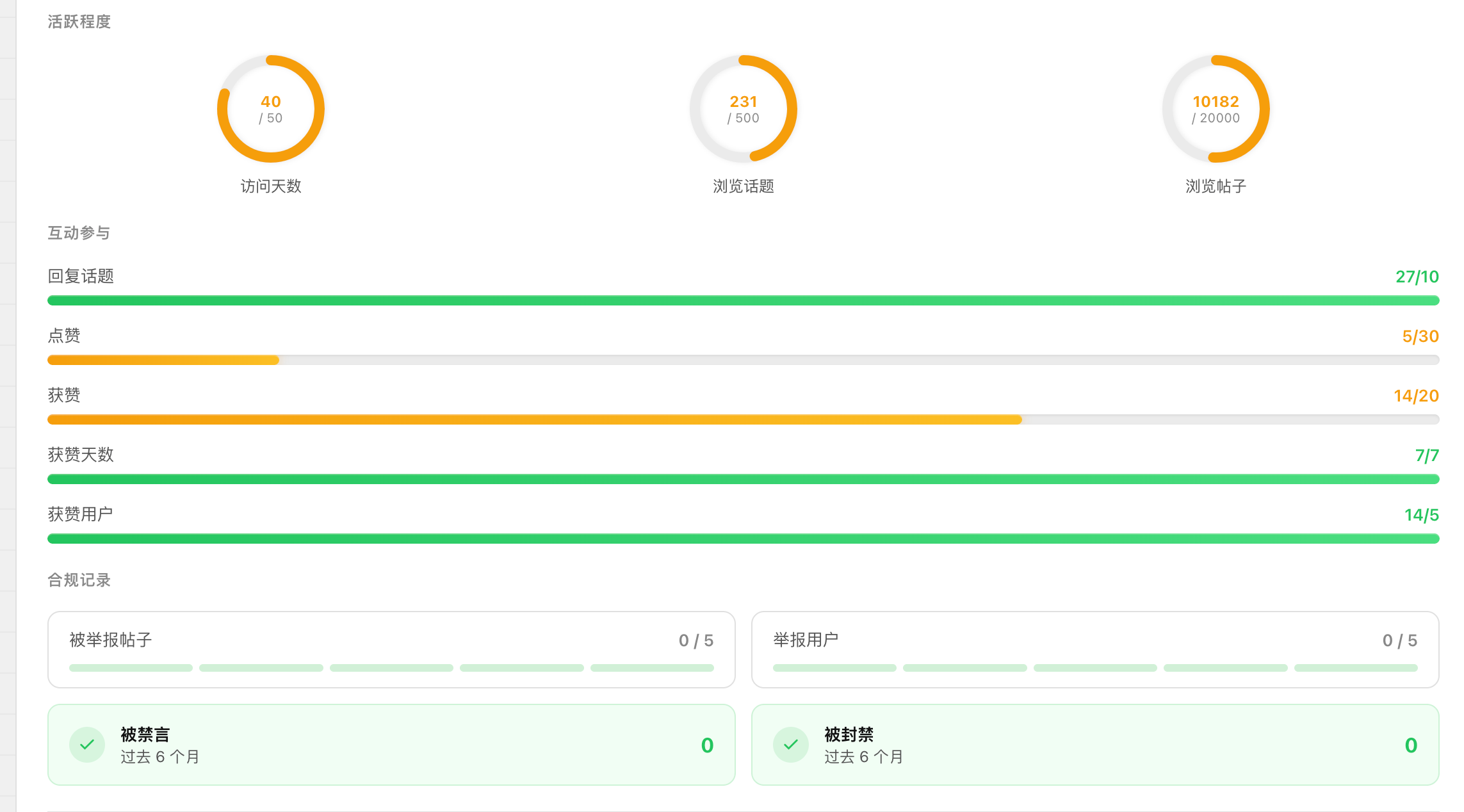Screen dimensions: 1464x812
Task: Click the 被禁言 green checkmark icon
Action: click(87, 745)
